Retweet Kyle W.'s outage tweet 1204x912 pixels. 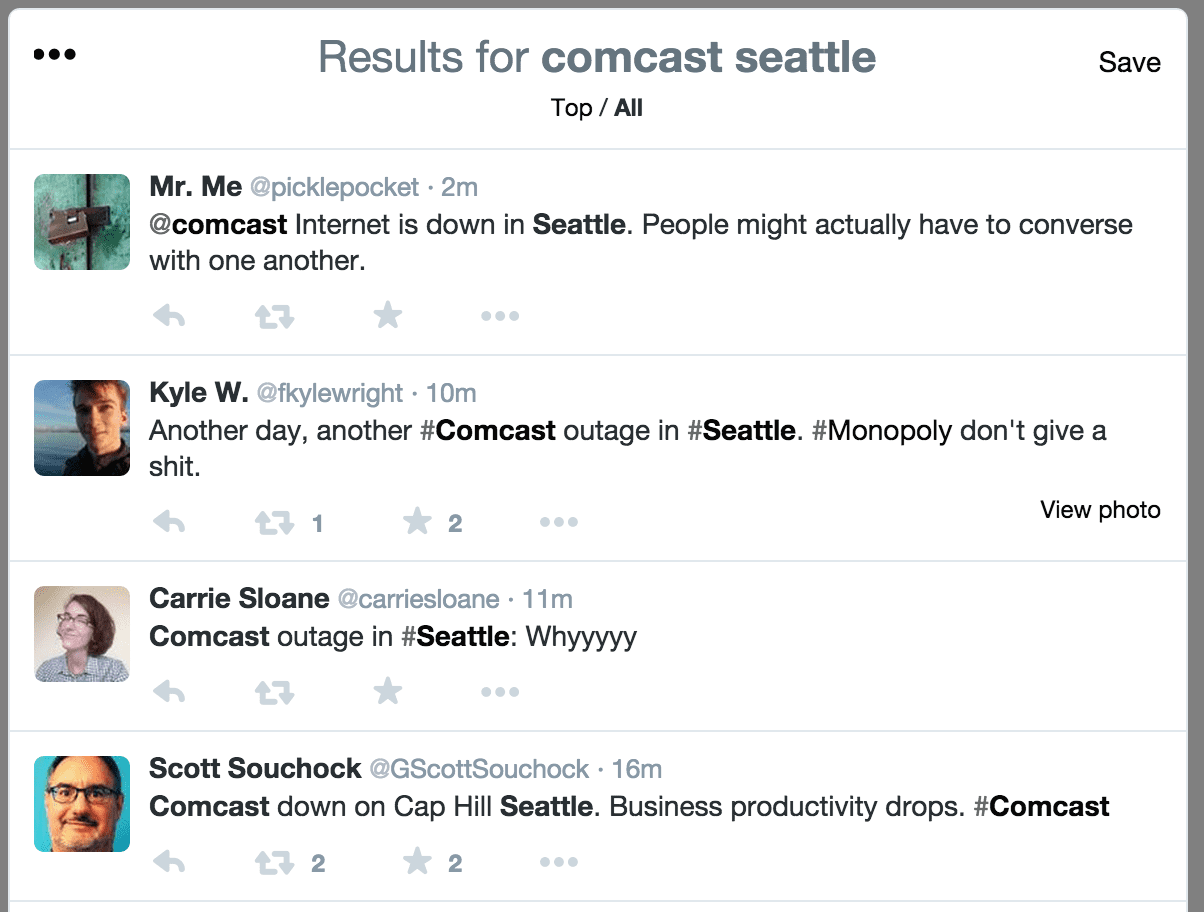(x=274, y=522)
